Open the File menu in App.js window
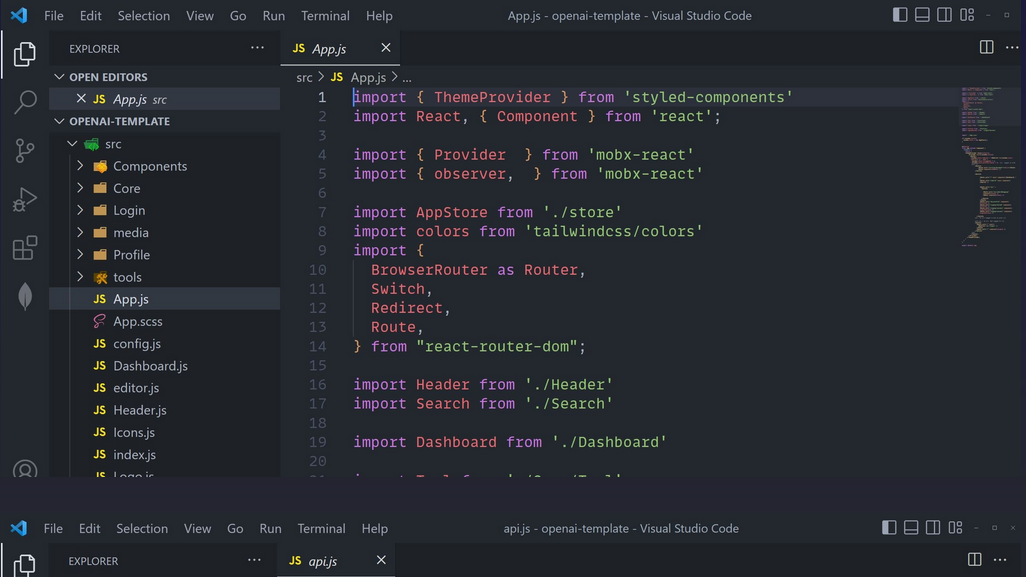The image size is (1026, 577). [54, 16]
